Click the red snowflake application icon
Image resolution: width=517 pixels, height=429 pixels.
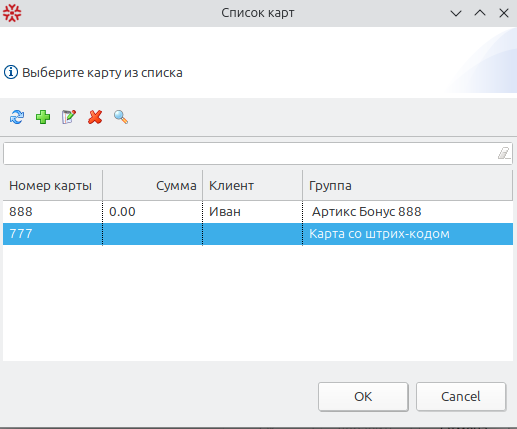[x=12, y=13]
